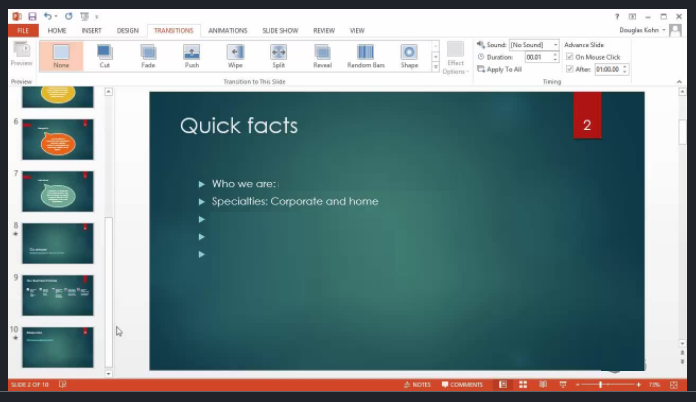Open the Sound dropdown list

[555, 45]
